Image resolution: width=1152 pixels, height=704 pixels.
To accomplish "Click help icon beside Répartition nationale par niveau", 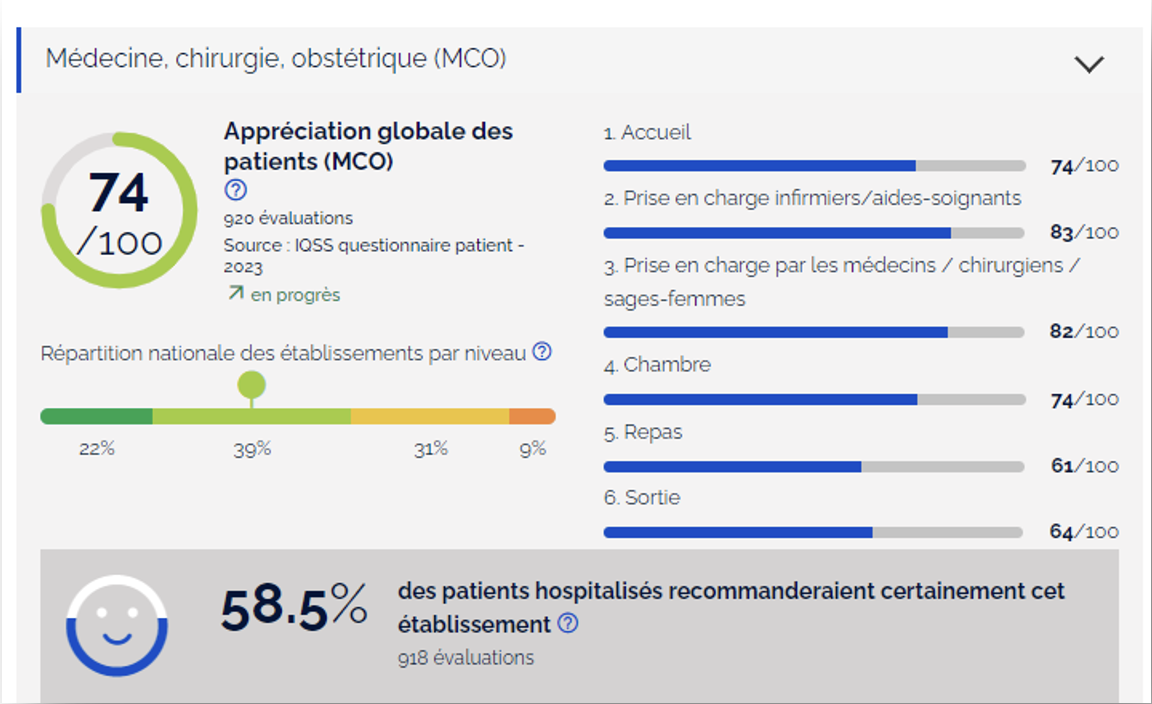I will 542,352.
